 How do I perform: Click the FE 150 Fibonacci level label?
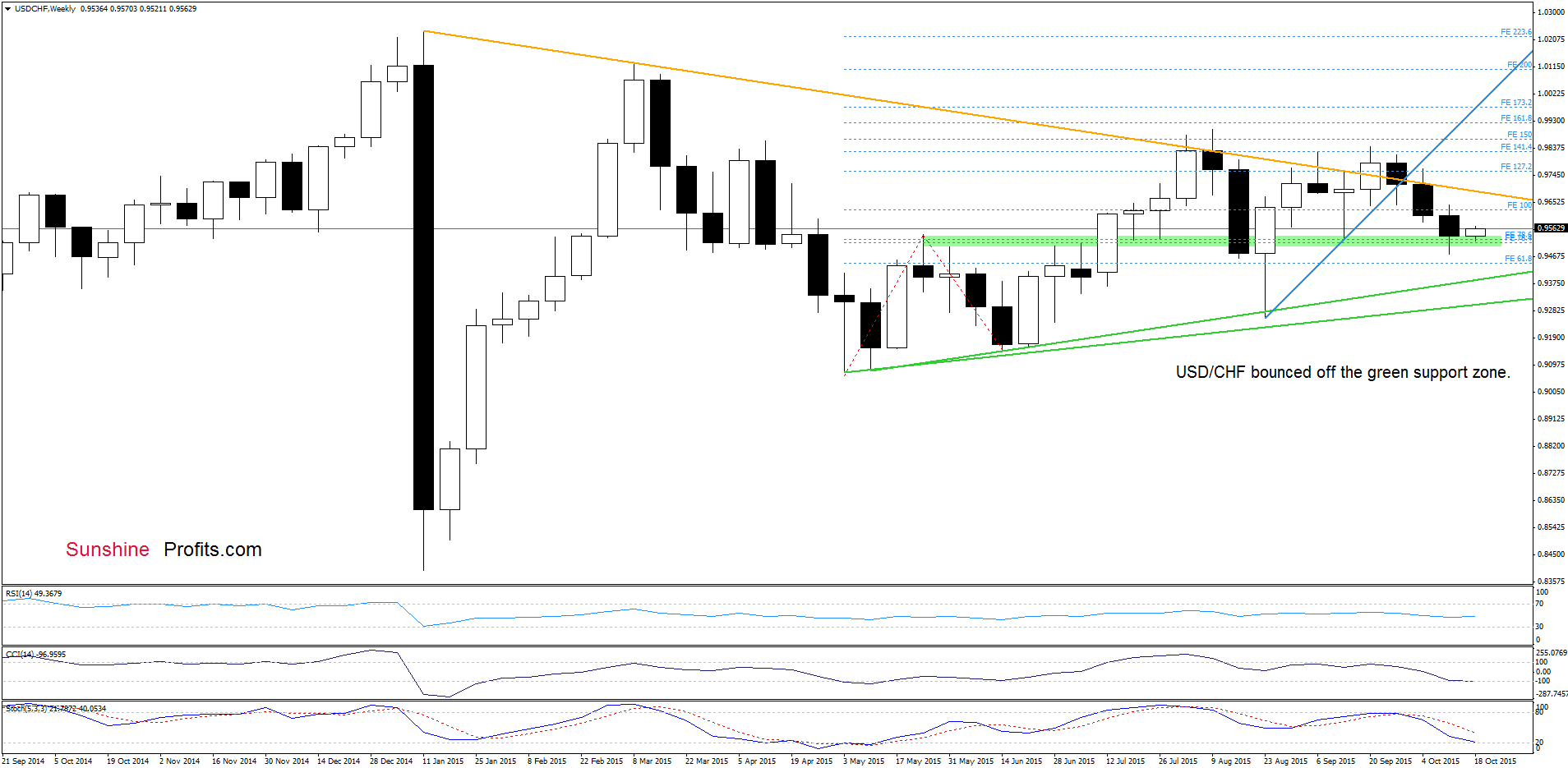pyautogui.click(x=1520, y=135)
